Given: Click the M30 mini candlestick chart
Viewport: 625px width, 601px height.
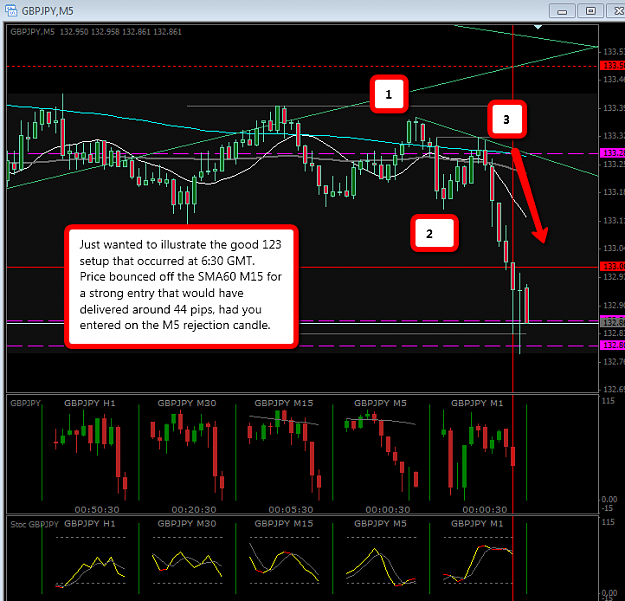Looking at the screenshot, I should (187, 456).
